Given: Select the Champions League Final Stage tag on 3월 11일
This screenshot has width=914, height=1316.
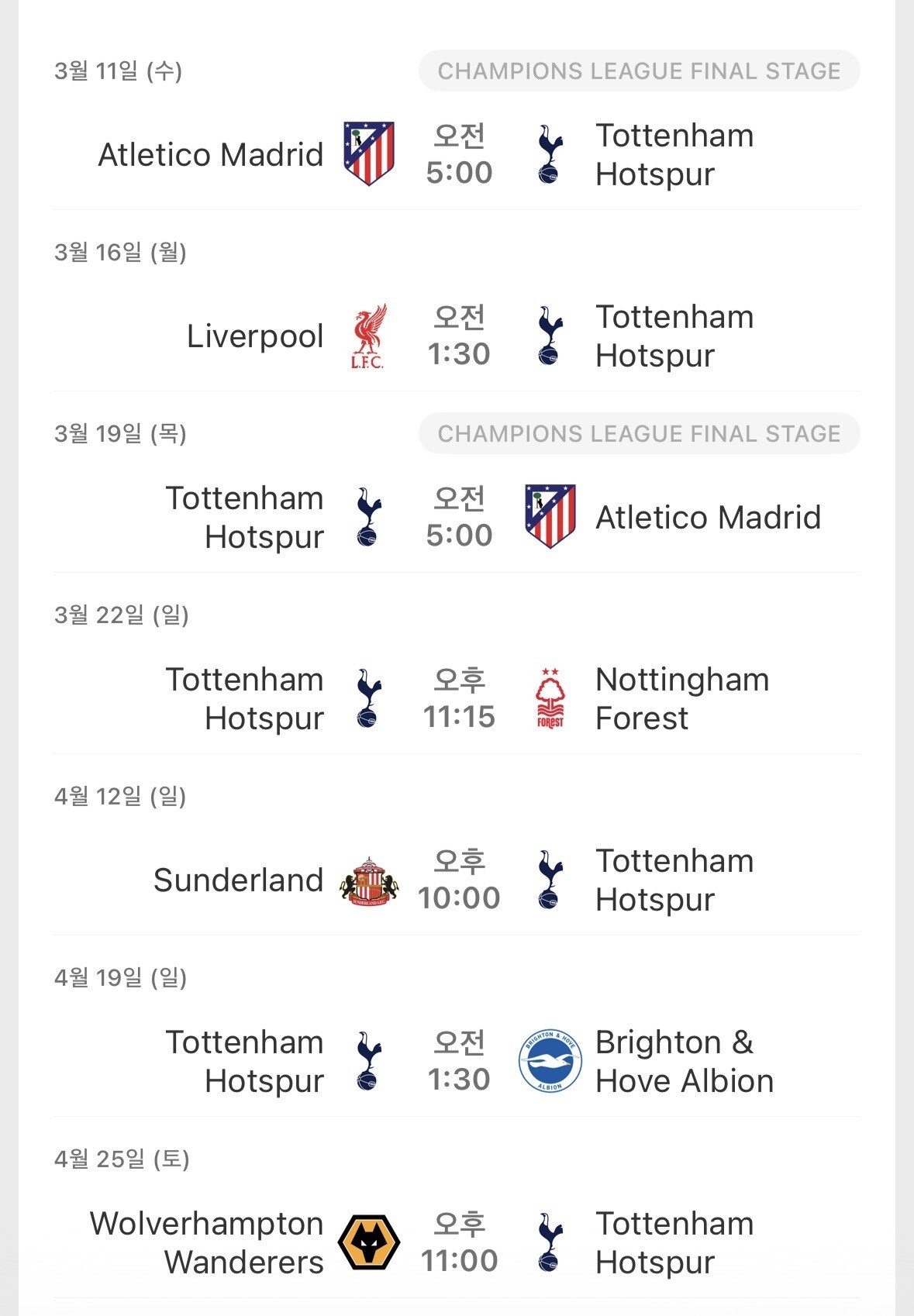Looking at the screenshot, I should pyautogui.click(x=640, y=71).
